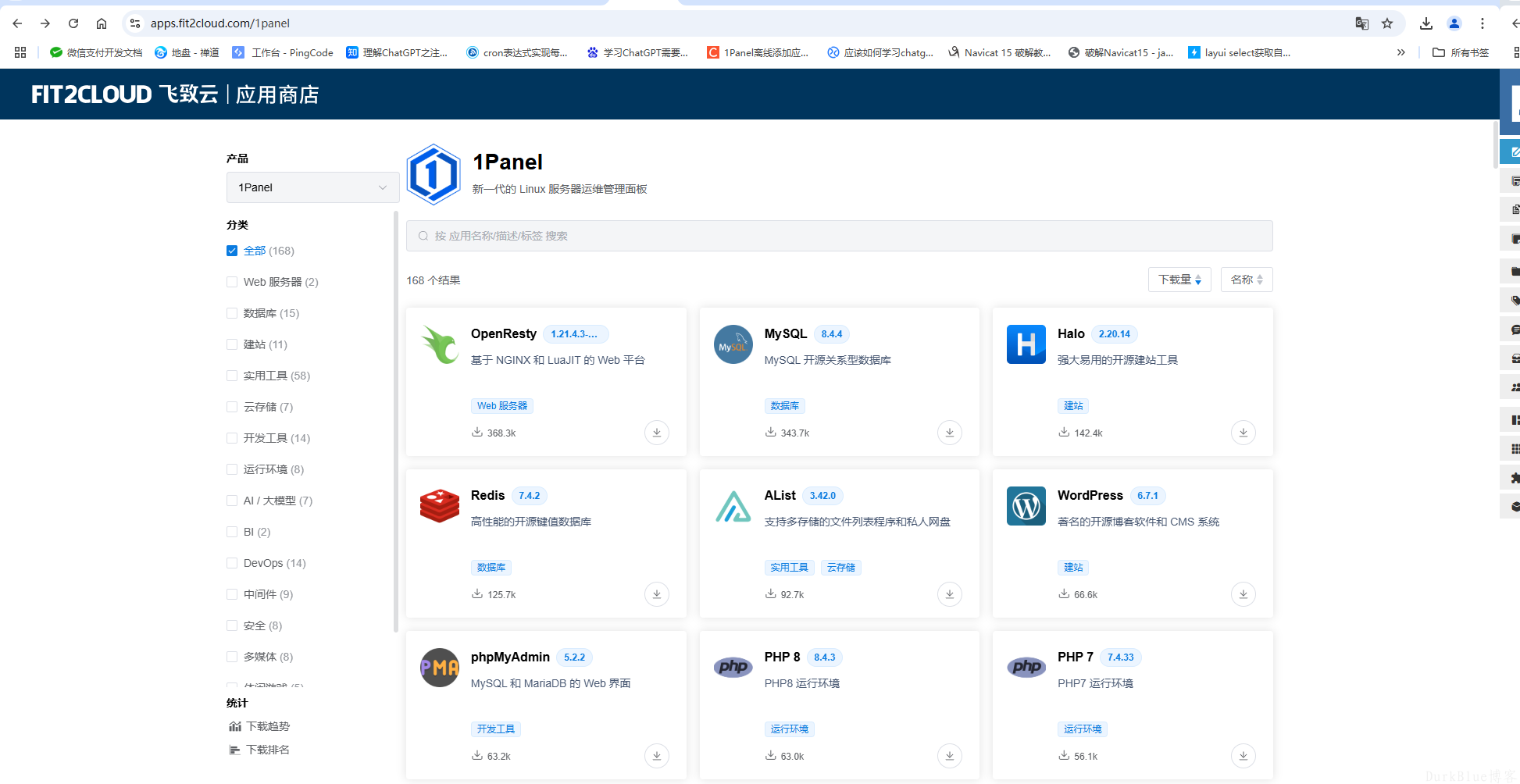Open the cron表达式实现每 bookmark
The height and width of the screenshot is (784, 1520).
coord(517,52)
